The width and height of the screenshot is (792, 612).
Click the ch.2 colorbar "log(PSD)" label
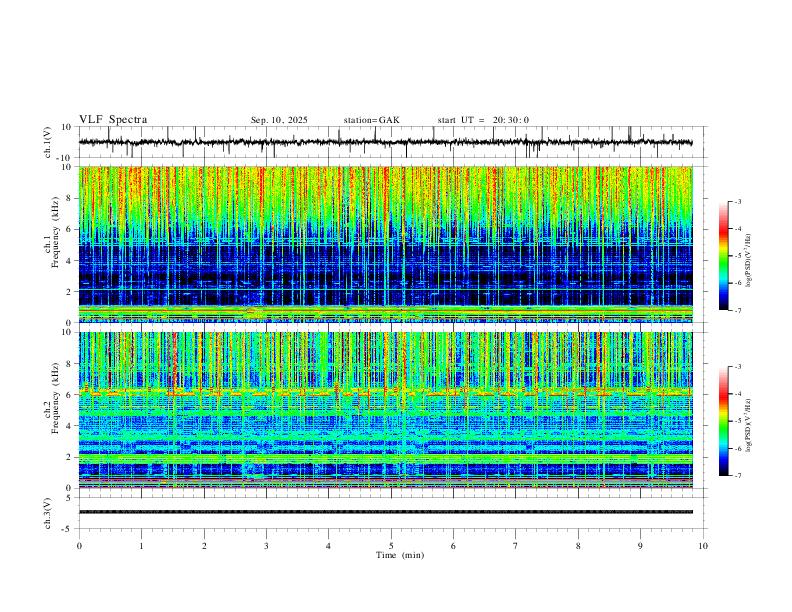749,425
